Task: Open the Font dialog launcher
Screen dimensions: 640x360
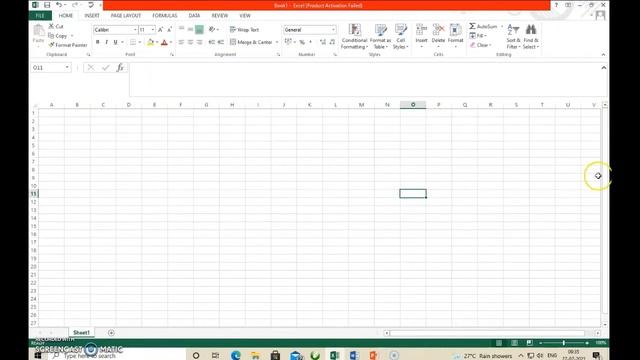Action: click(x=172, y=55)
